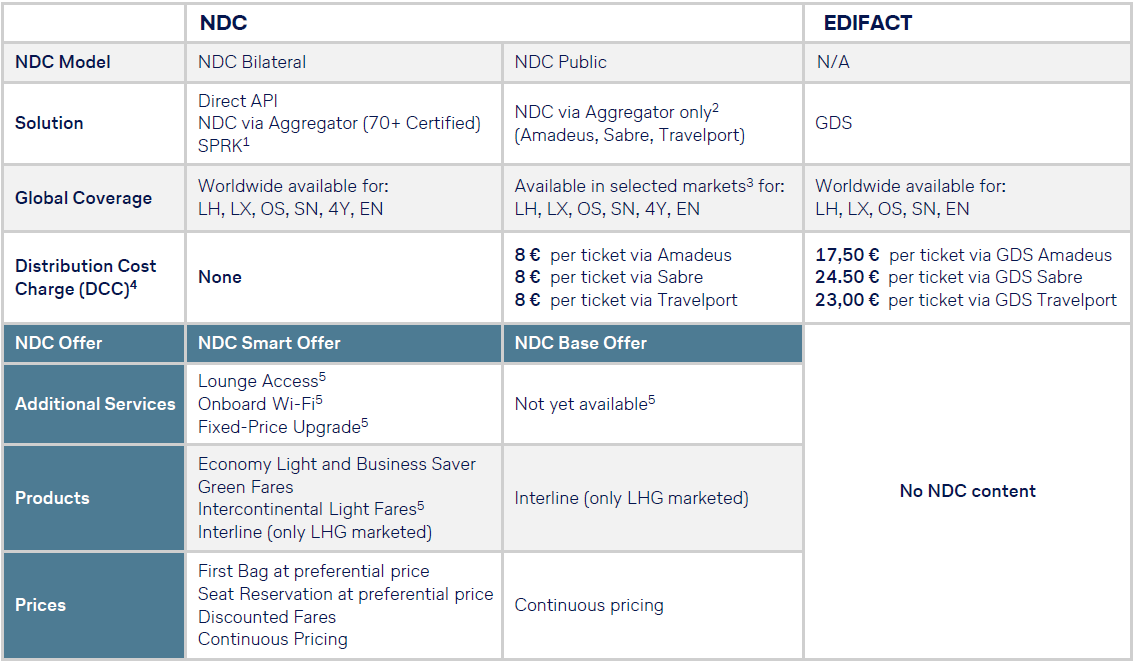Viewport: 1138px width, 666px height.
Task: Select the 'Lounge Access' text line
Action: tap(258, 381)
